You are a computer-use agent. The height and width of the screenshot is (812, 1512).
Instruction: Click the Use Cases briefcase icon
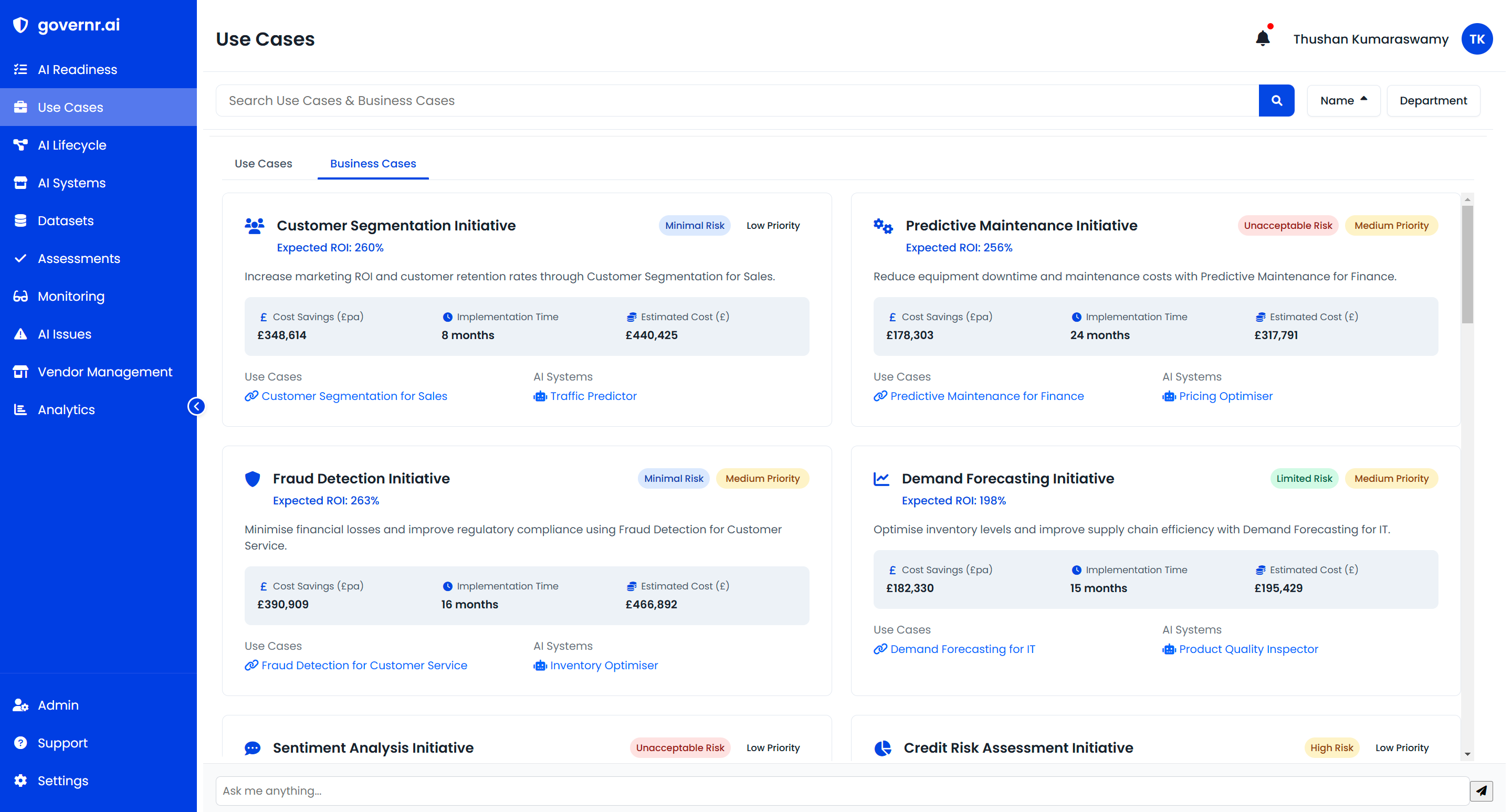point(20,108)
